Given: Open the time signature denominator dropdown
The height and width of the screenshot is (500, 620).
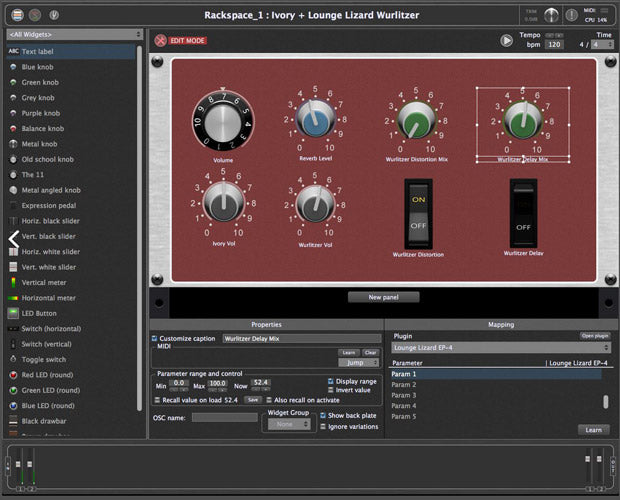Looking at the screenshot, I should click(603, 44).
